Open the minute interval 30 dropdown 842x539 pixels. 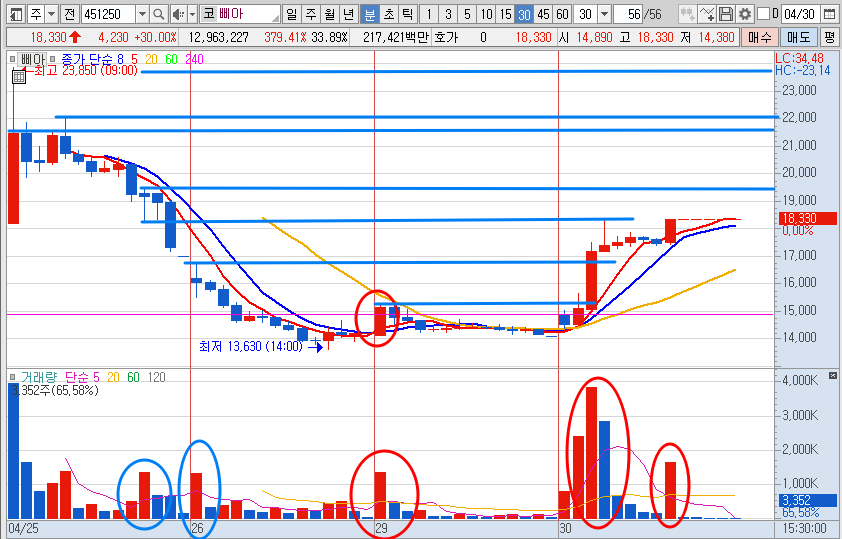605,14
